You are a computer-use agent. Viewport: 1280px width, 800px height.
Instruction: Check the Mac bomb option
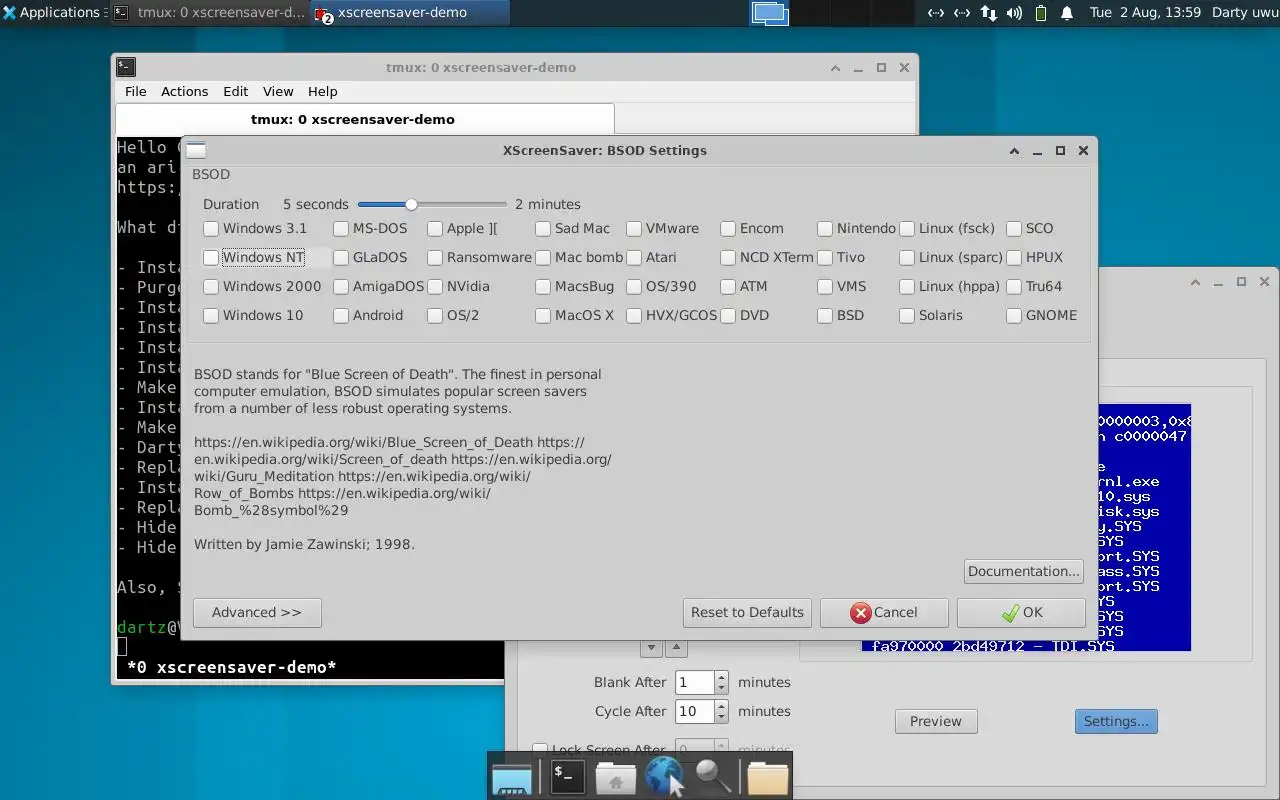[543, 258]
